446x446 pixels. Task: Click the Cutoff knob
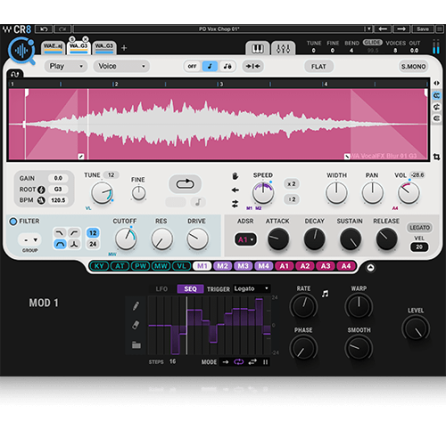[126, 239]
